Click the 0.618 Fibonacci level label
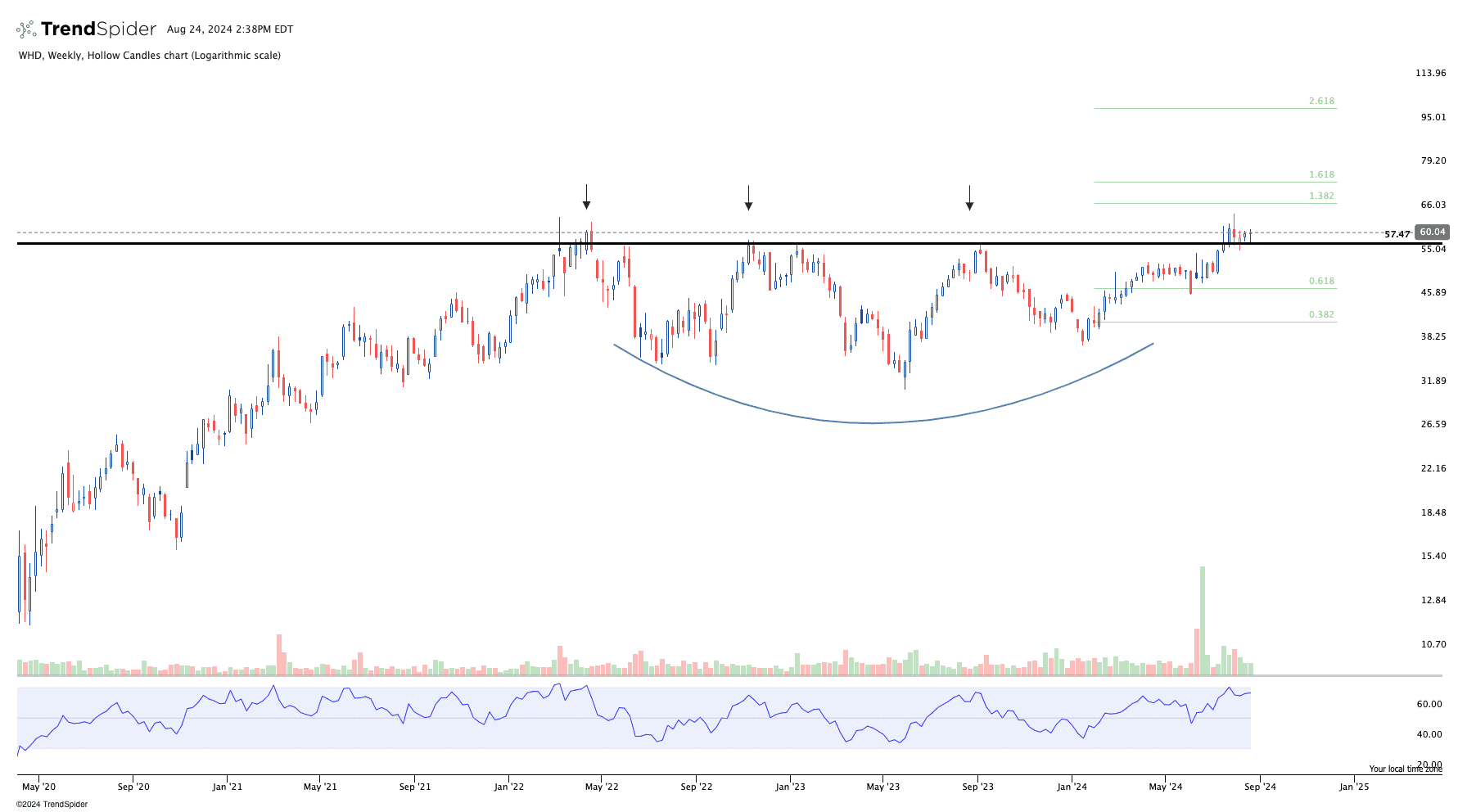The height and width of the screenshot is (812, 1467). pyautogui.click(x=1320, y=282)
